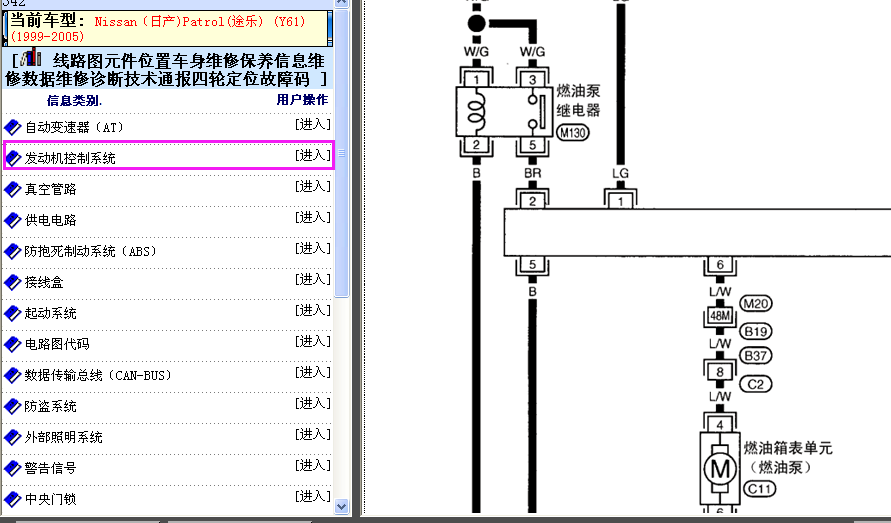Click the C11 connector label
The height and width of the screenshot is (523, 891).
(x=760, y=489)
